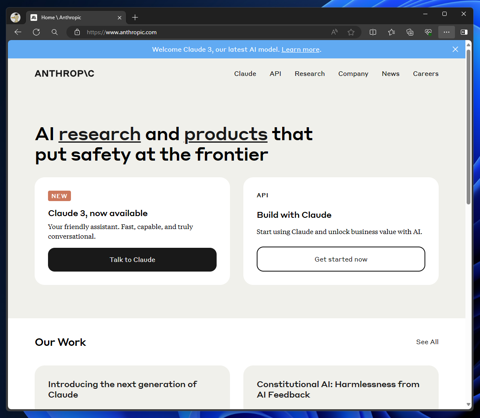
Task: Open a new tab with plus icon
Action: [135, 17]
